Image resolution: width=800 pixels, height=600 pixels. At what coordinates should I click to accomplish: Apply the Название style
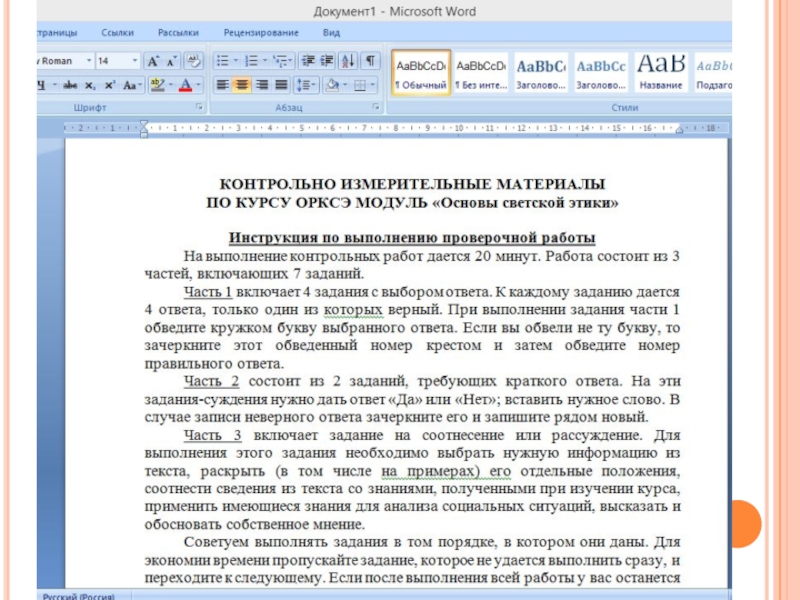pos(661,73)
